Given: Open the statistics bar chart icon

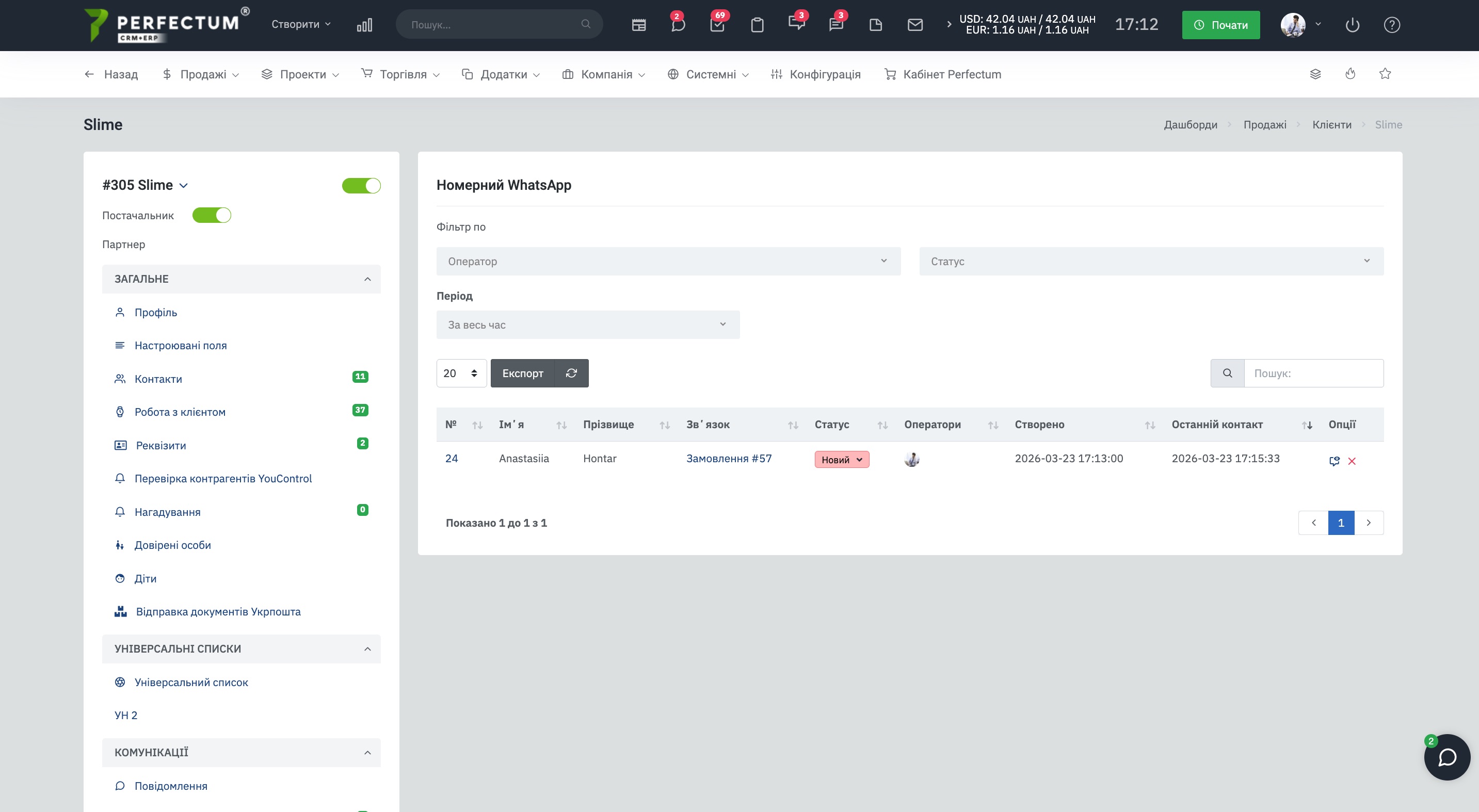Looking at the screenshot, I should click(x=364, y=25).
